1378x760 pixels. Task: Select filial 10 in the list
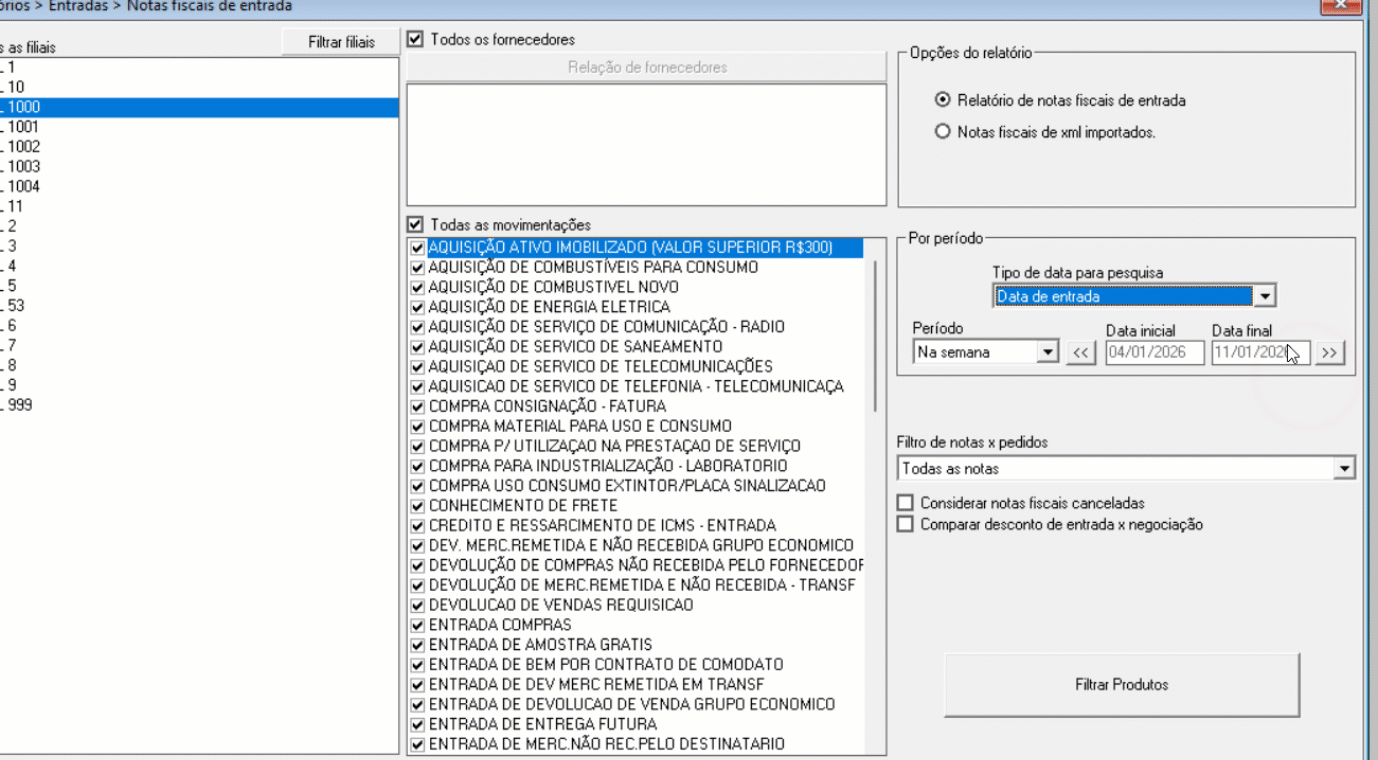click(x=199, y=87)
